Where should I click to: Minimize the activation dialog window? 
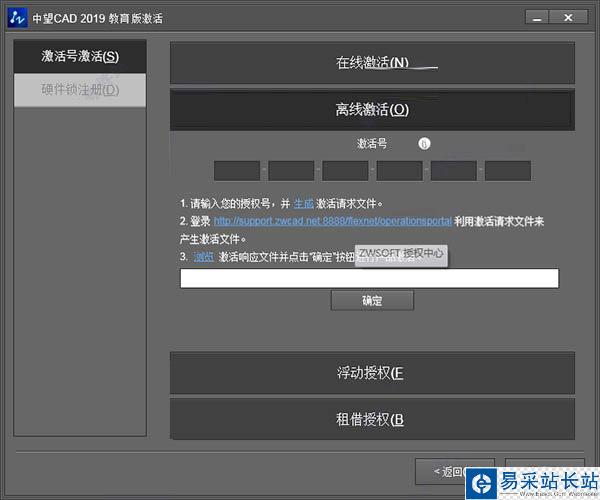pos(537,18)
